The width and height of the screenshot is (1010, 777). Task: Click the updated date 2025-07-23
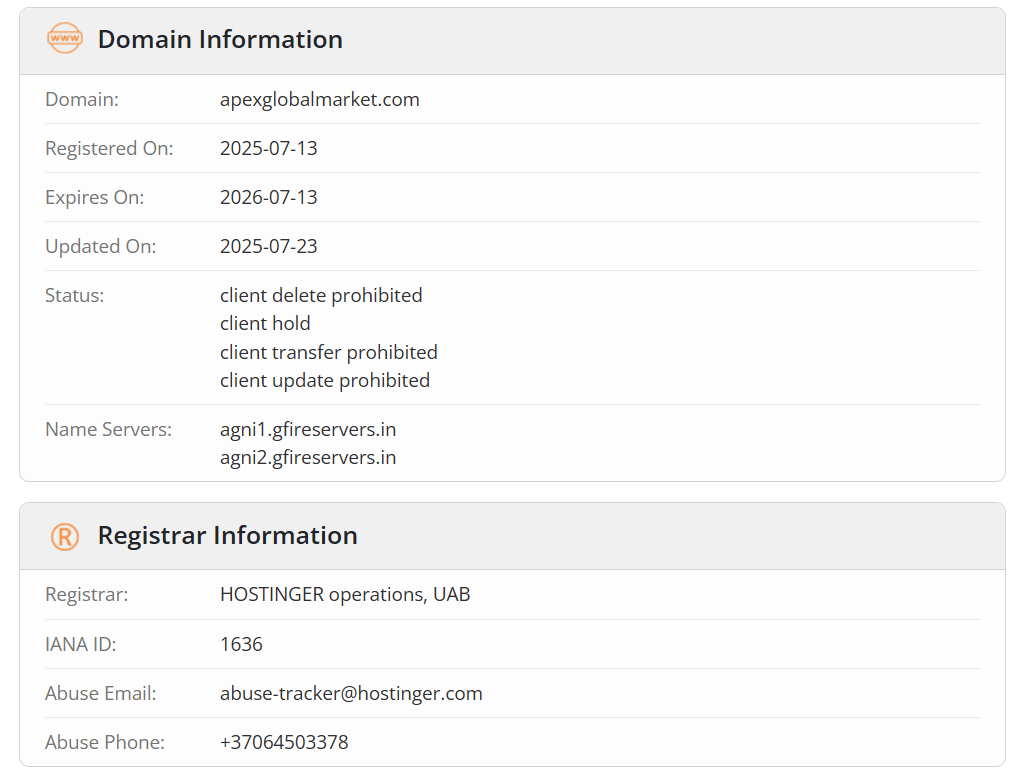[269, 246]
